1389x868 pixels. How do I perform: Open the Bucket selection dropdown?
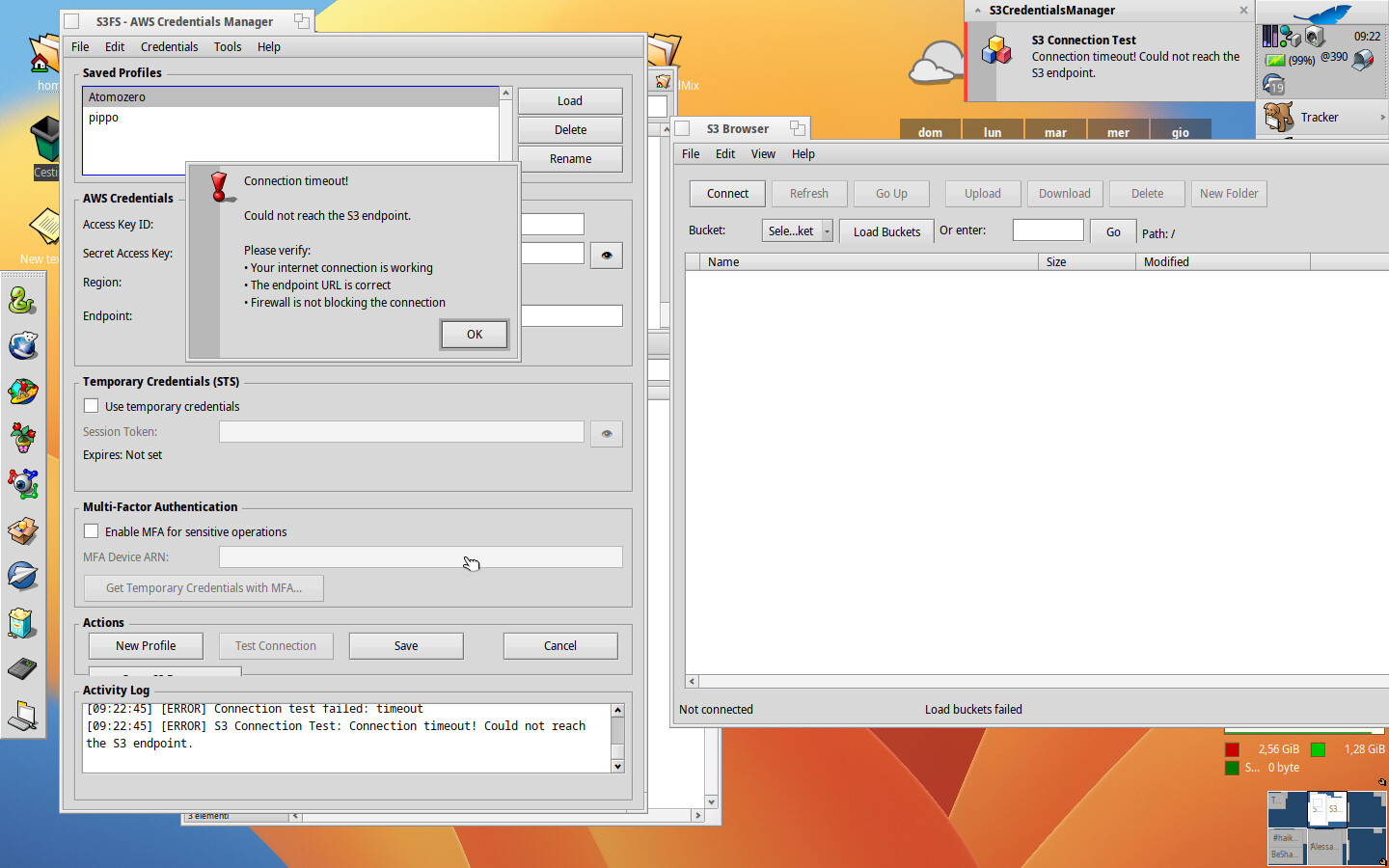(798, 231)
